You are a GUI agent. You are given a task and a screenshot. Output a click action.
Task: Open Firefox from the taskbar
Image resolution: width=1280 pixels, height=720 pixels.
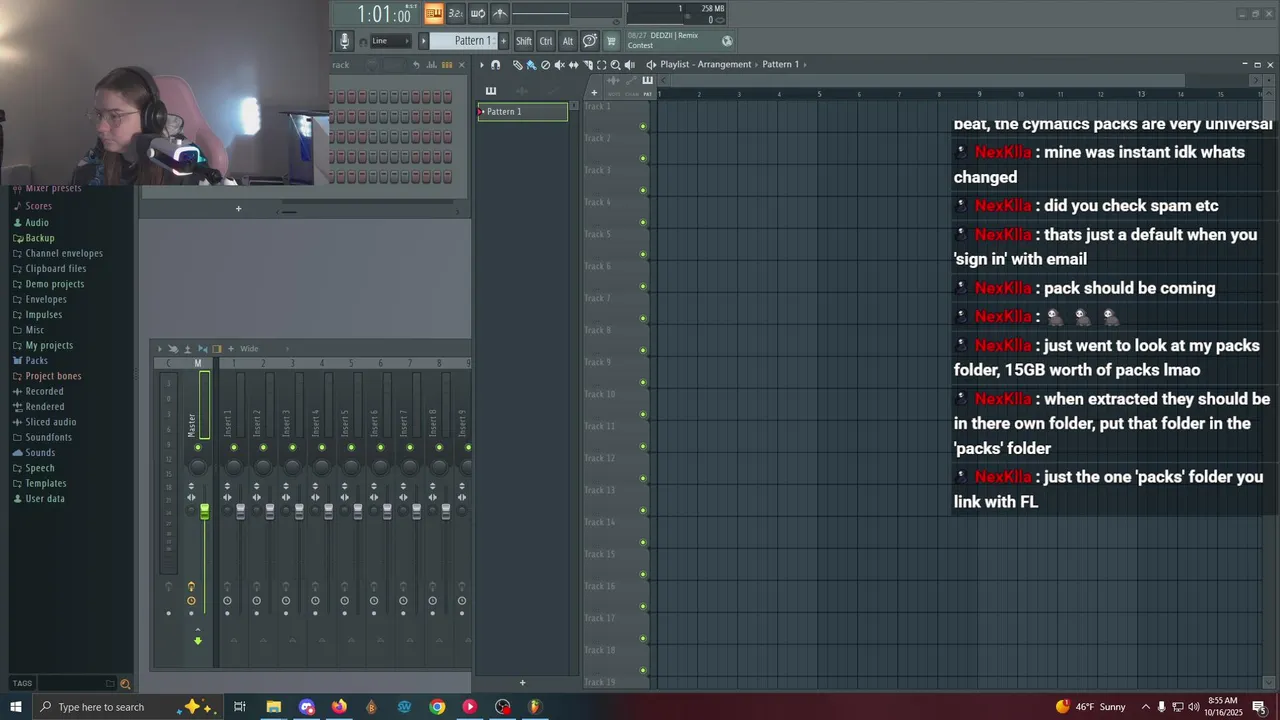point(339,707)
